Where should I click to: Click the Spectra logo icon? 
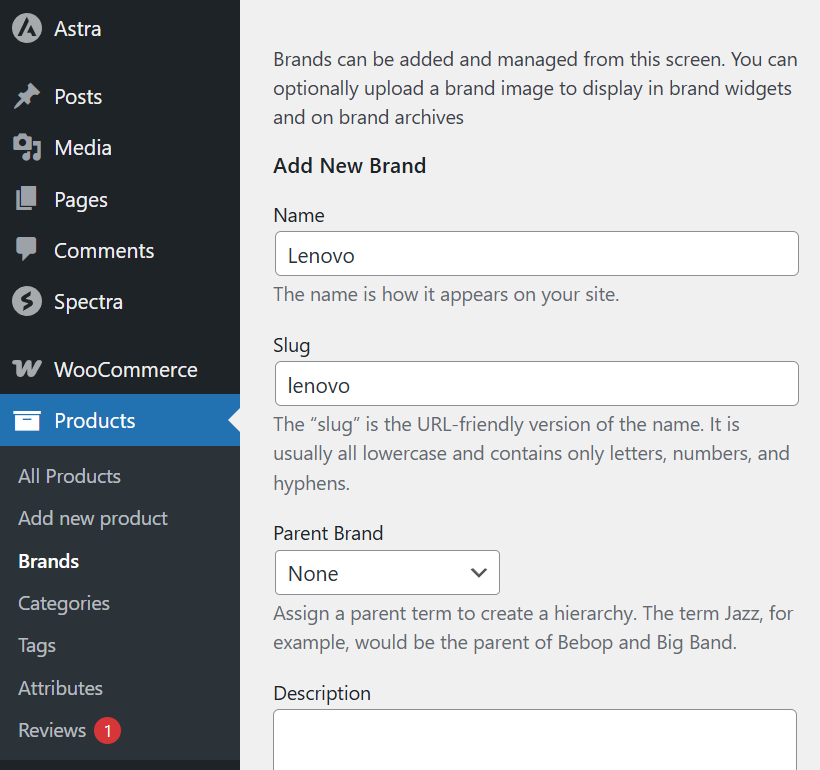coord(27,301)
